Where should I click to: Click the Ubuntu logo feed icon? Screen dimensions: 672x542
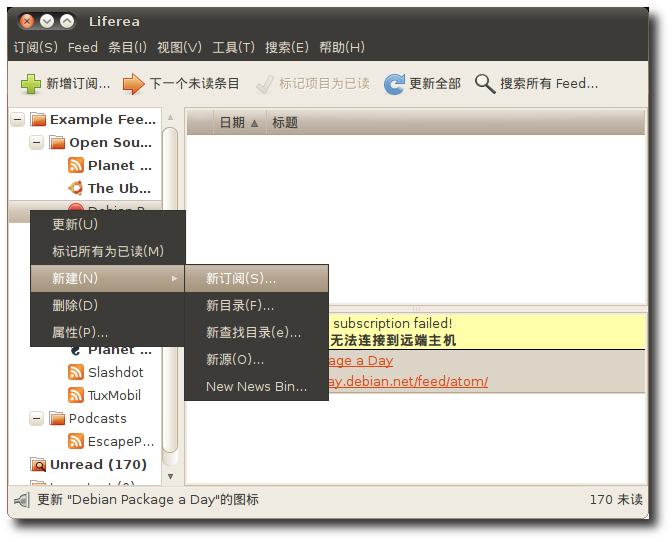pos(76,188)
